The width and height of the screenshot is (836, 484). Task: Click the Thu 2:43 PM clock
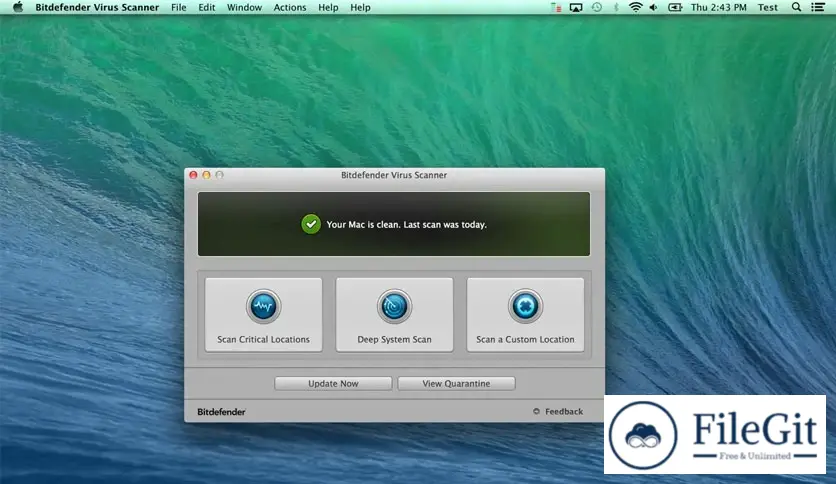(719, 7)
